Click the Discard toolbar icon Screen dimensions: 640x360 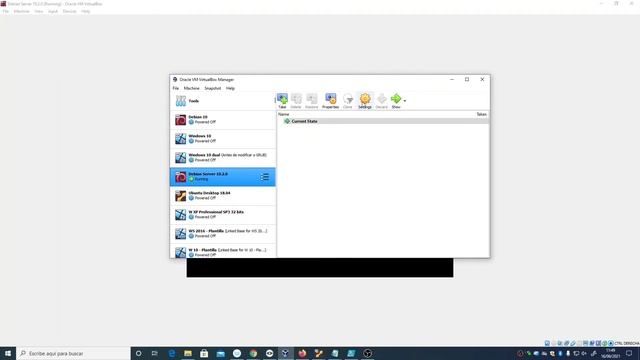pos(382,100)
